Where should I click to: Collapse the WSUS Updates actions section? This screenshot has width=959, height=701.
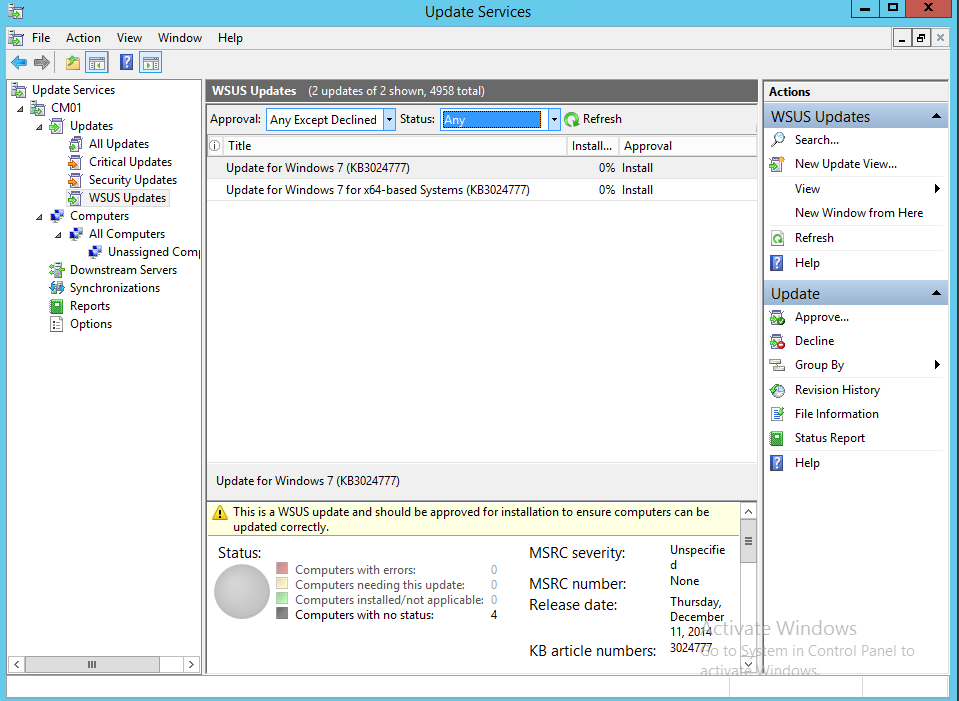(x=936, y=117)
